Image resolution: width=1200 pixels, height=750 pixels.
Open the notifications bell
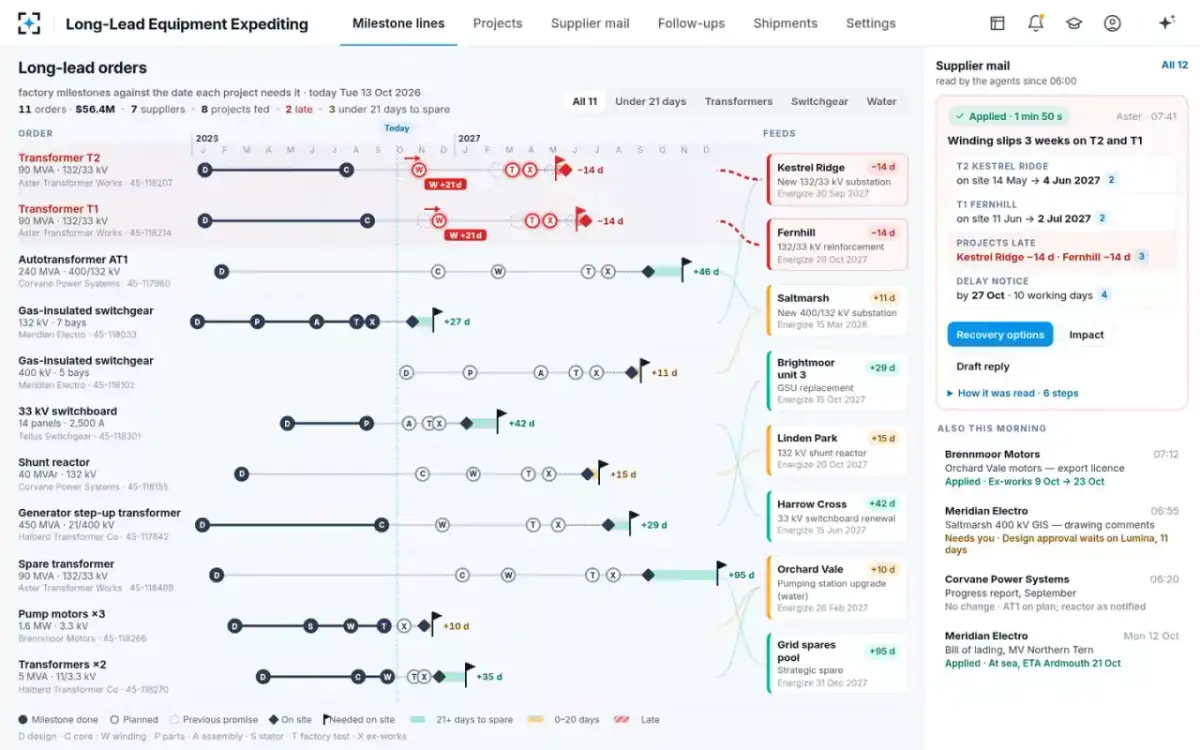1036,23
